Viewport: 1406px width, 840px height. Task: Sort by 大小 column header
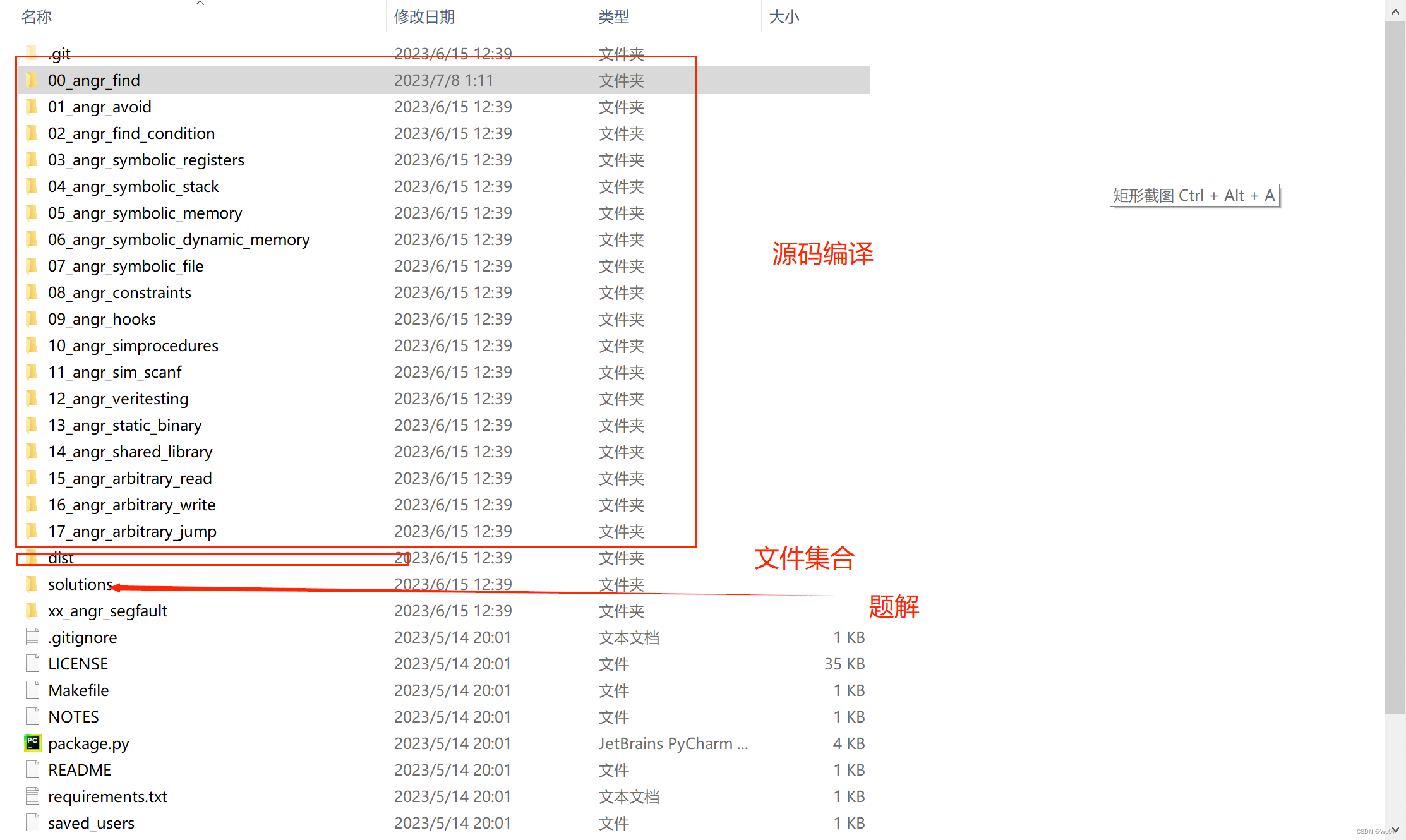784,17
